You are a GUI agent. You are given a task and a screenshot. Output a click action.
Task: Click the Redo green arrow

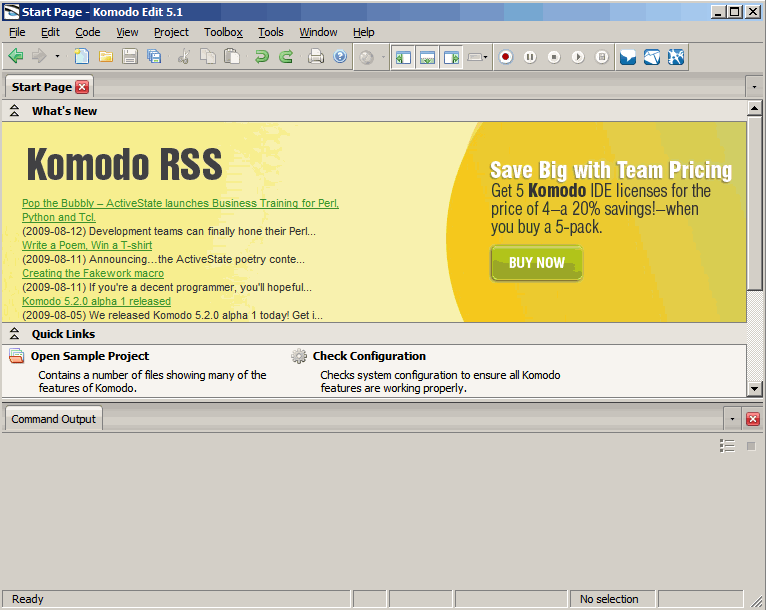286,57
